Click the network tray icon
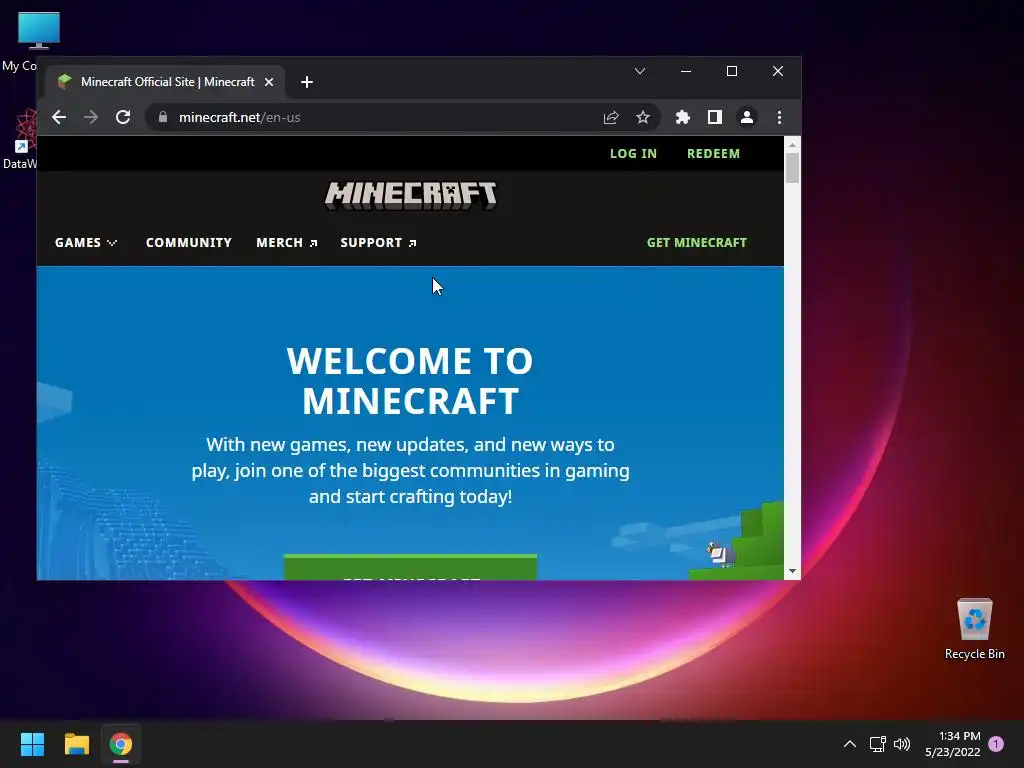Viewport: 1024px width, 768px height. pyautogui.click(x=877, y=744)
